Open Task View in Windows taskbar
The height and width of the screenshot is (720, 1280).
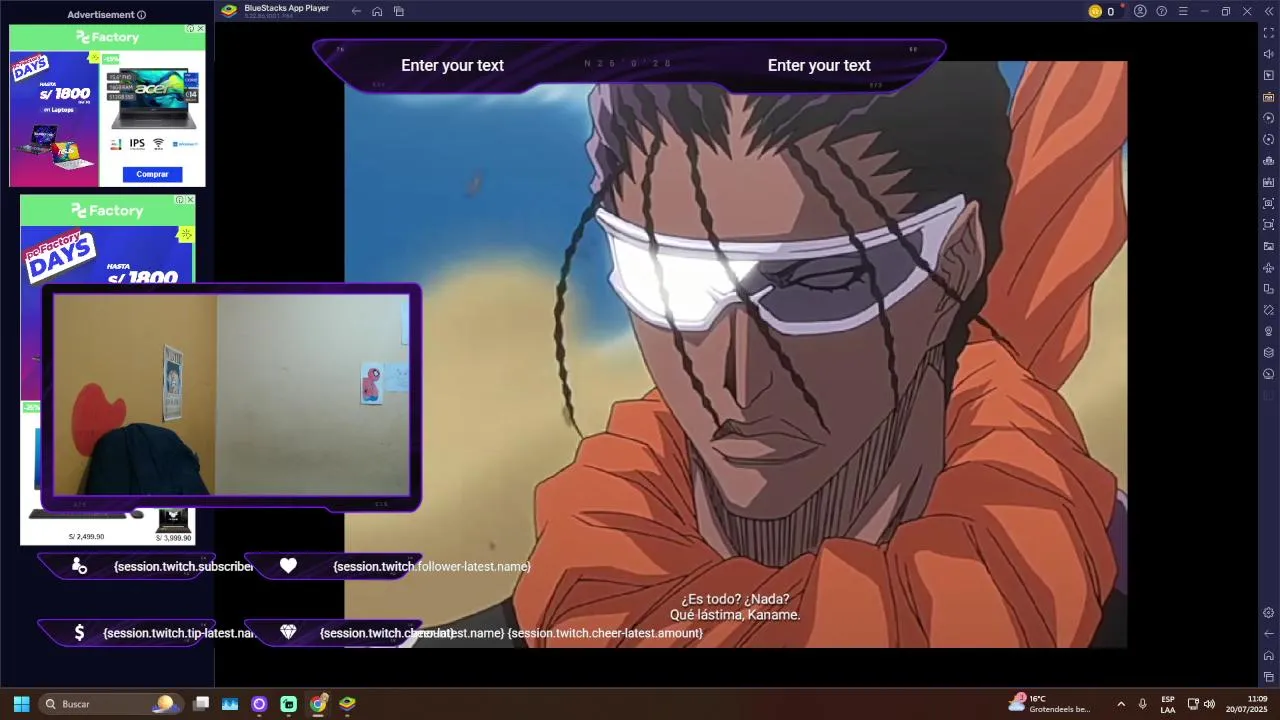coord(201,704)
